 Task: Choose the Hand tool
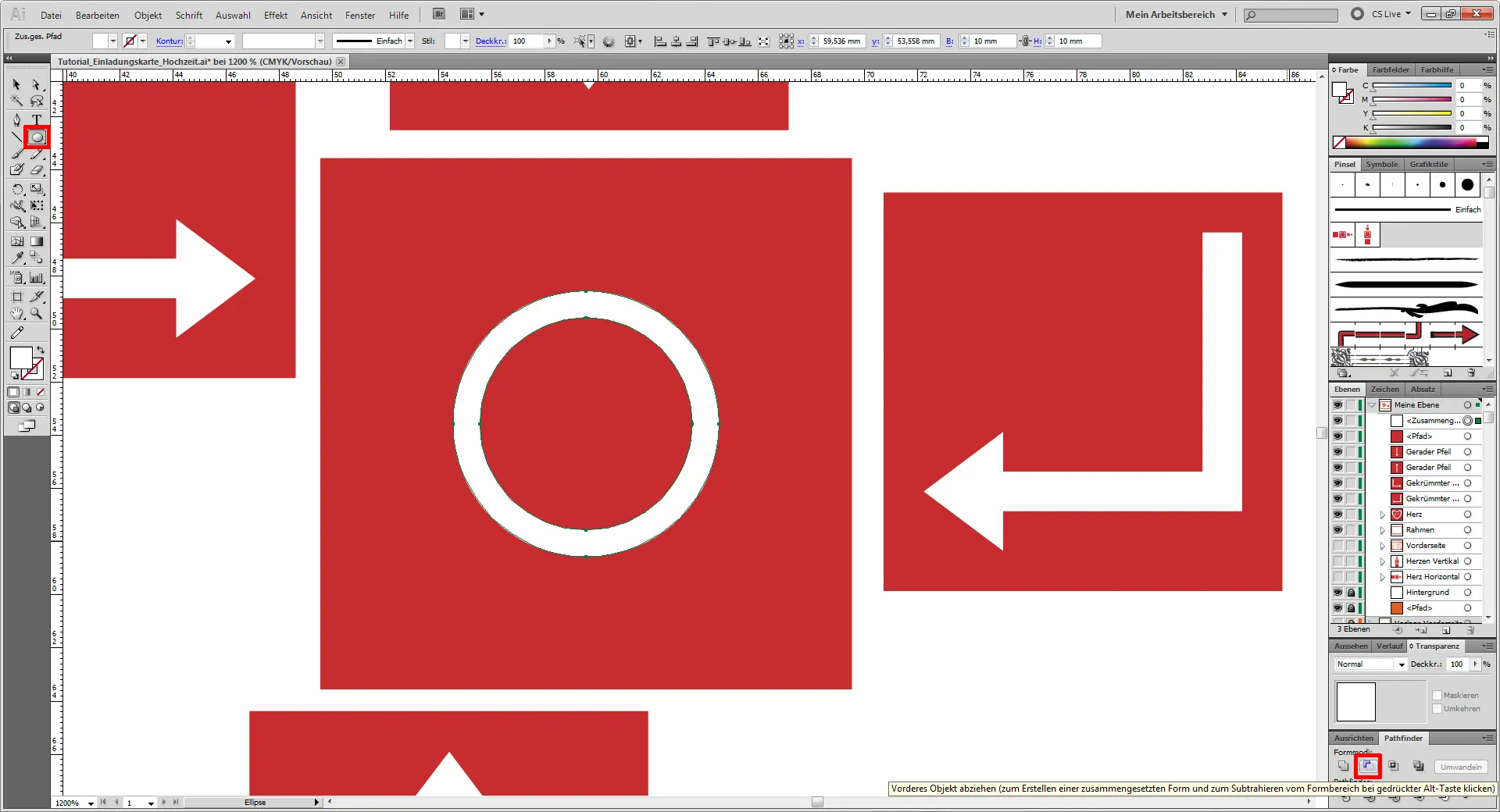(17, 314)
